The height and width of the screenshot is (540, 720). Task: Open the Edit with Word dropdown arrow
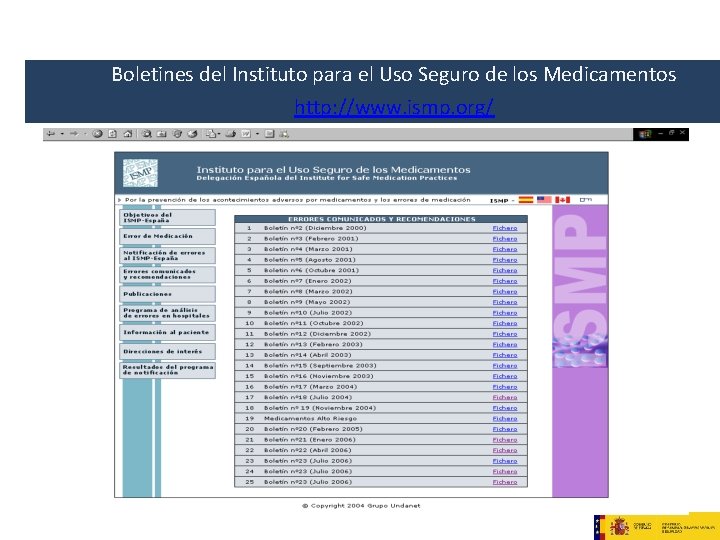point(258,134)
